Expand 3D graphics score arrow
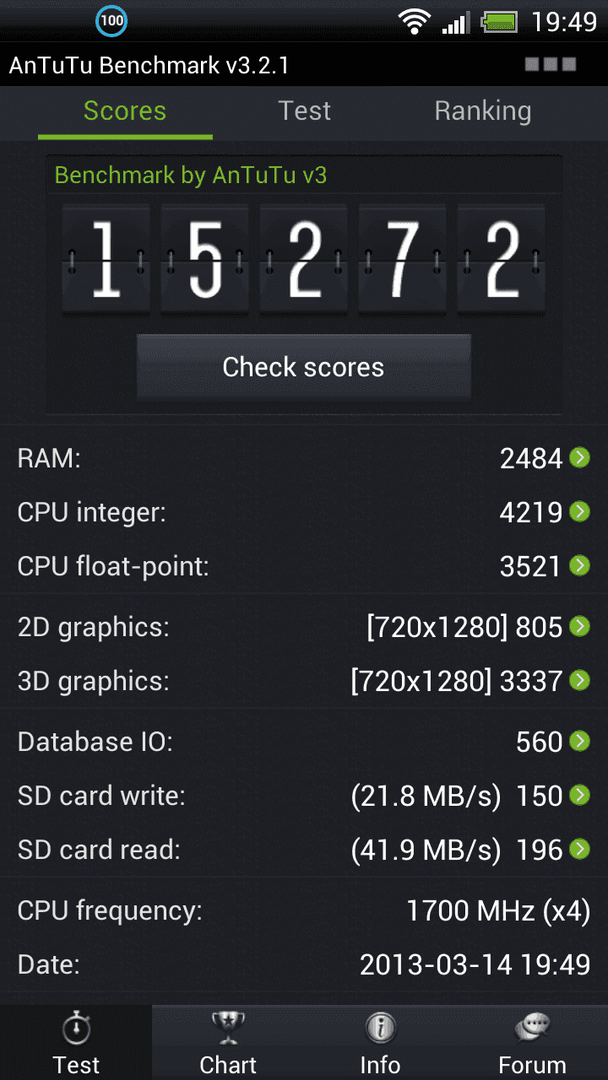Image resolution: width=608 pixels, height=1080 pixels. [x=580, y=681]
